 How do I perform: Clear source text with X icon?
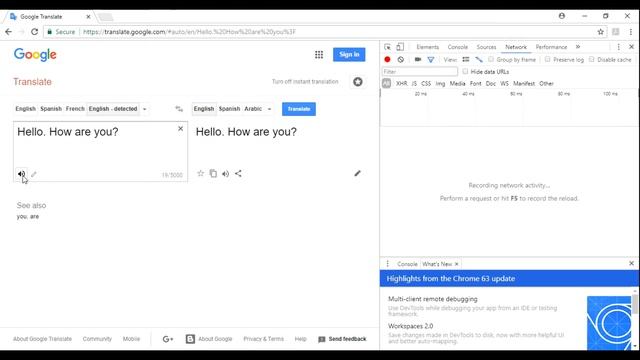click(180, 129)
